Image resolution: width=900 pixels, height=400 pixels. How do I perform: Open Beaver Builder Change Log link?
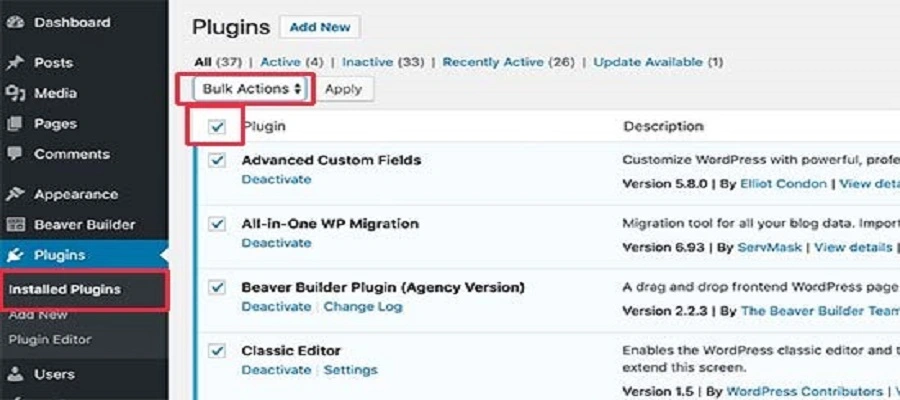[x=363, y=306]
